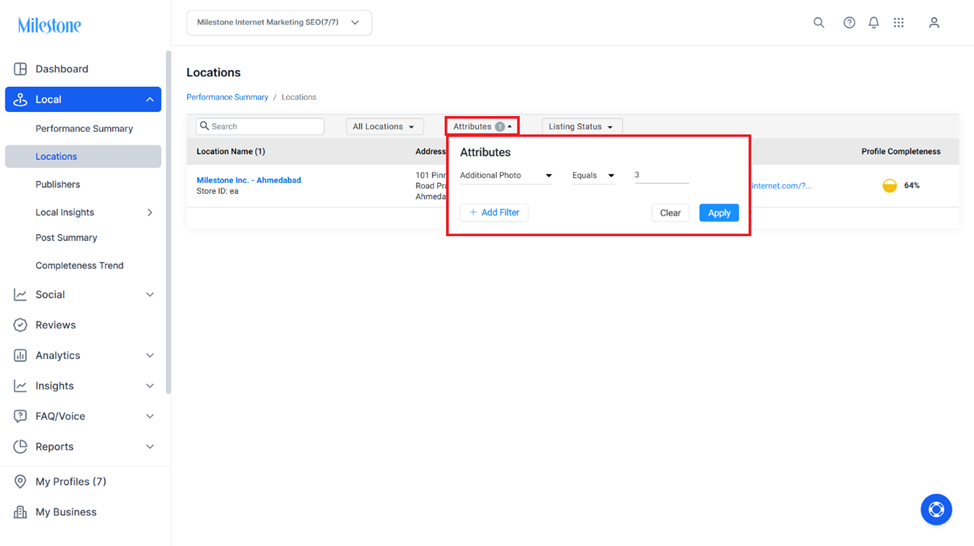Click the Profile Completeness column header
This screenshot has width=974, height=546.
coord(901,152)
